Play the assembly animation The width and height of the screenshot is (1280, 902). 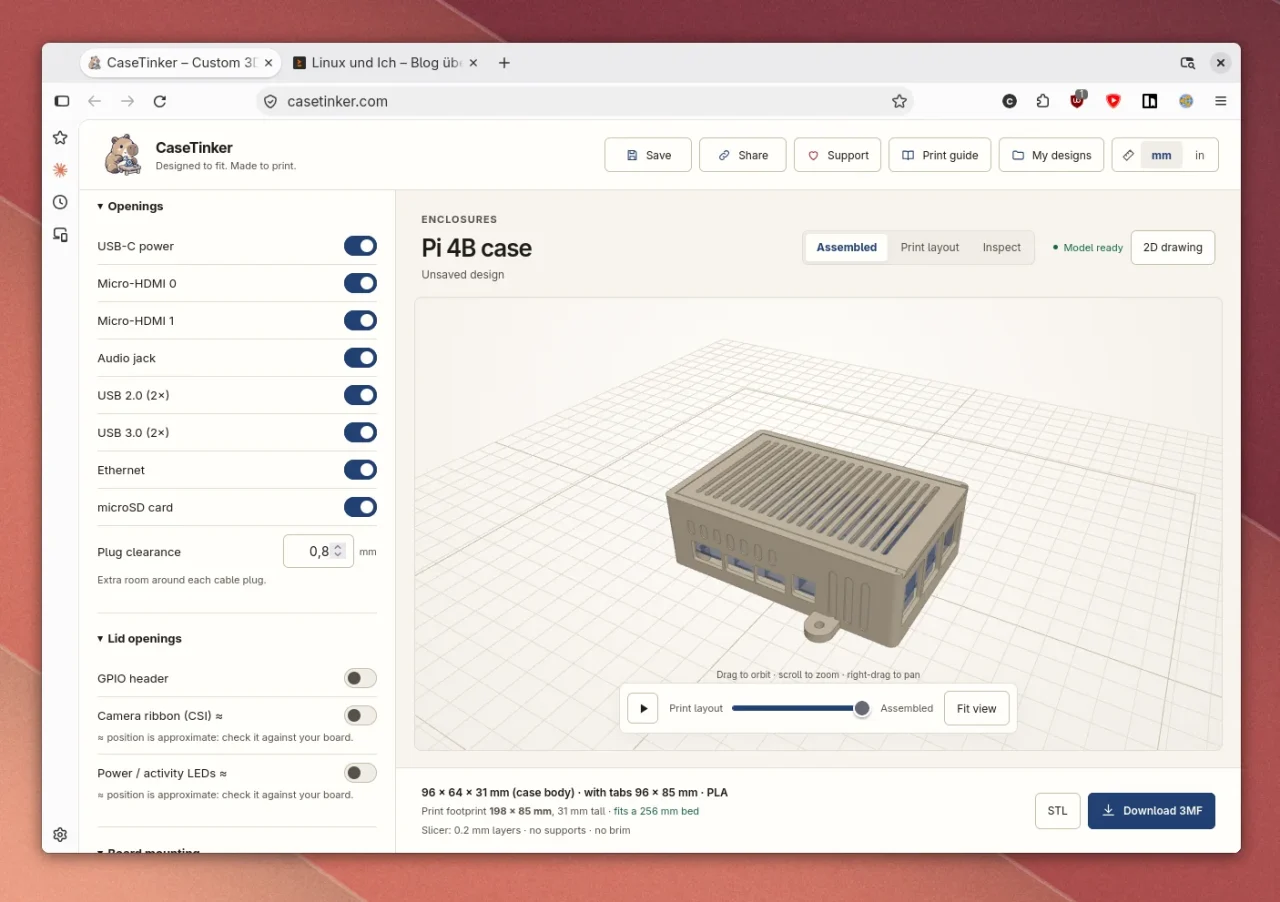click(x=643, y=708)
